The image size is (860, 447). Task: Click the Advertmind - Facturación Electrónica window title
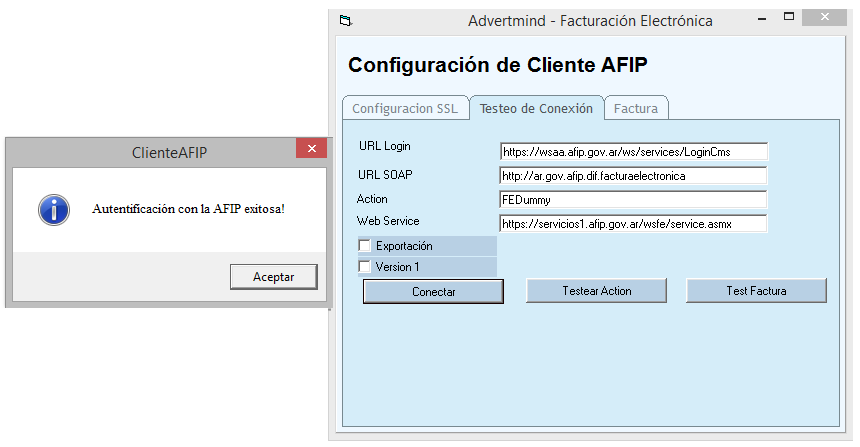pos(590,21)
